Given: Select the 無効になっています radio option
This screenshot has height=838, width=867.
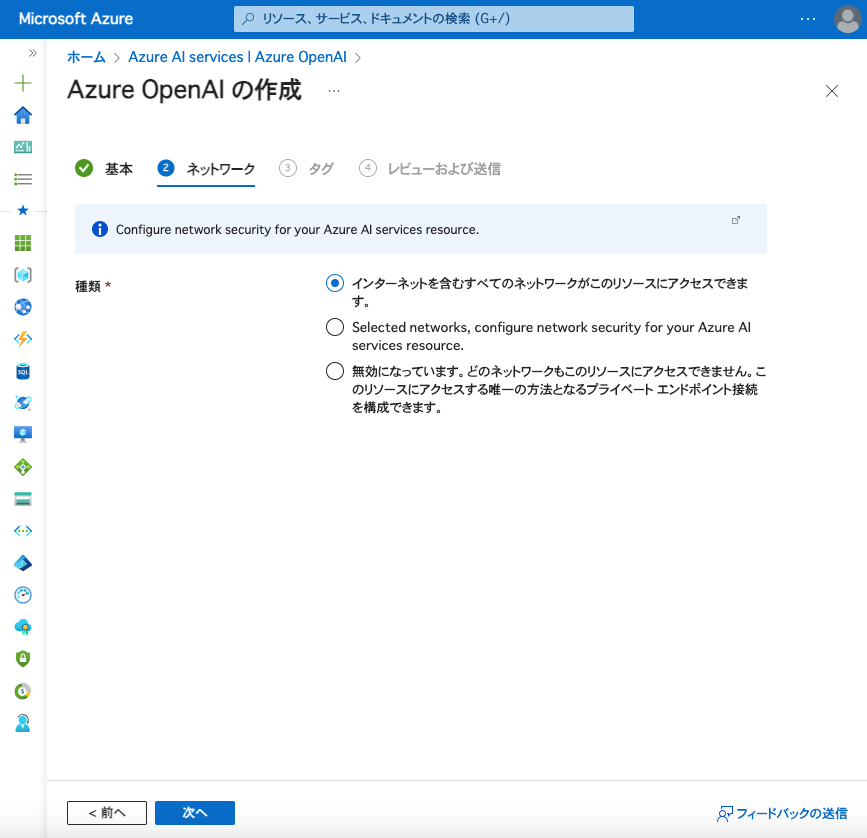Looking at the screenshot, I should (335, 371).
